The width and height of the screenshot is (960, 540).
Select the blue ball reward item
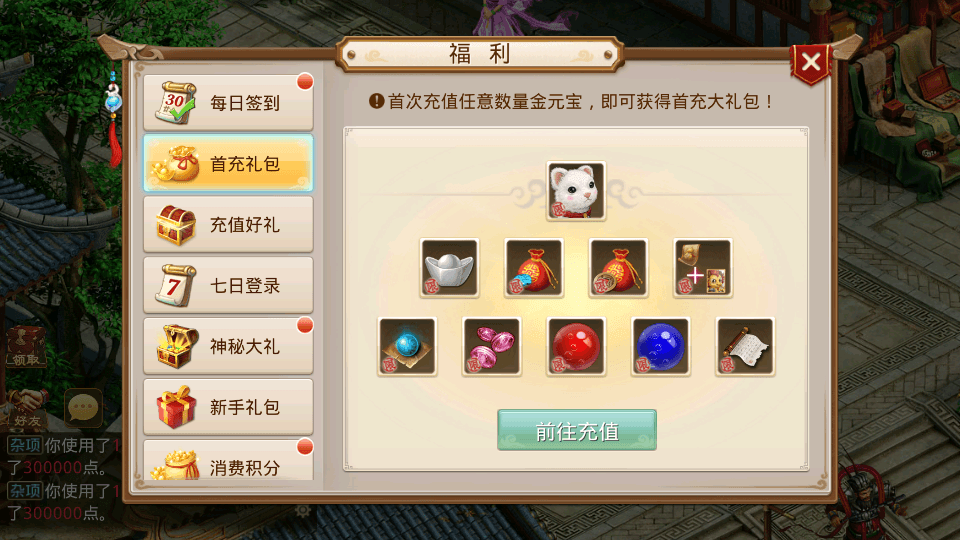[x=660, y=347]
